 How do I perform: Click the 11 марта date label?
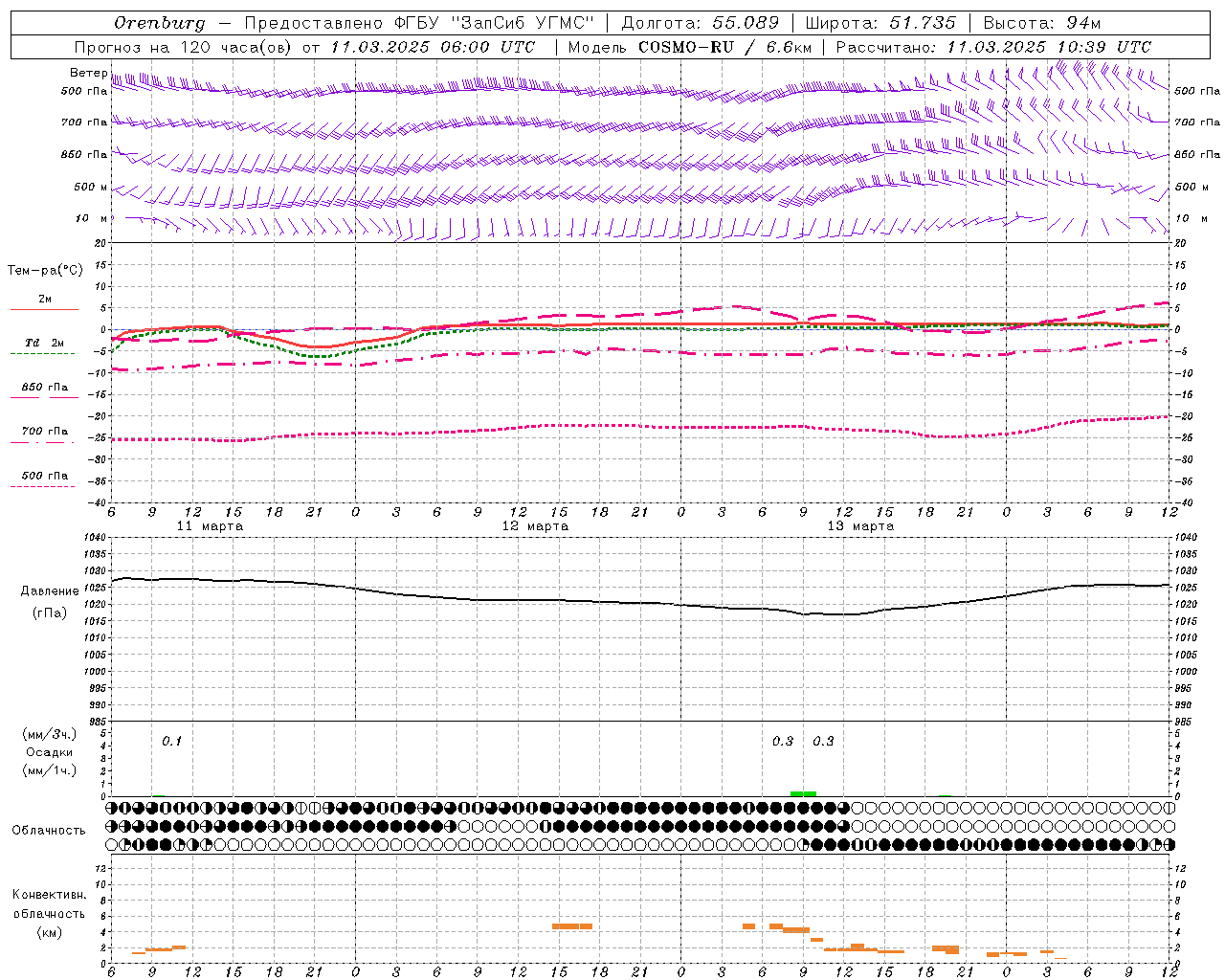(x=210, y=526)
